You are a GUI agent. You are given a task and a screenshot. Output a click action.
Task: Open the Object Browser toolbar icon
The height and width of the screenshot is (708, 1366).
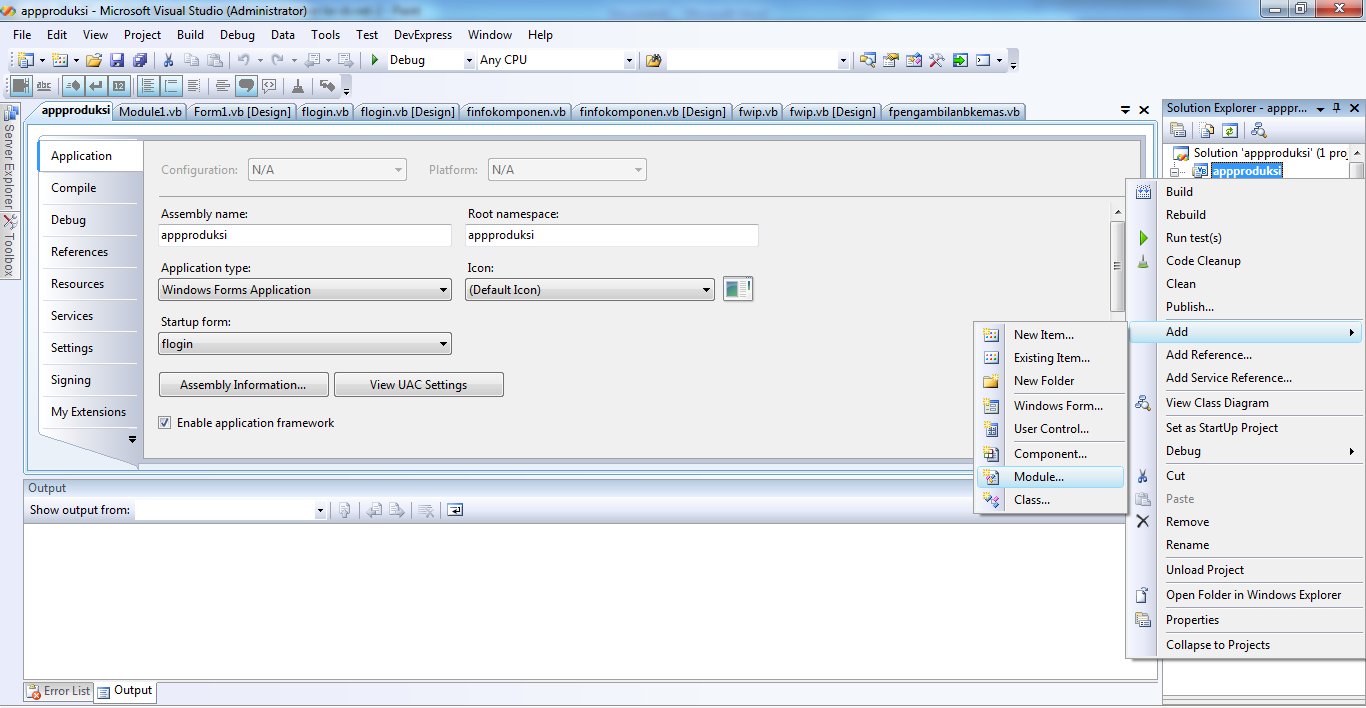click(x=914, y=60)
